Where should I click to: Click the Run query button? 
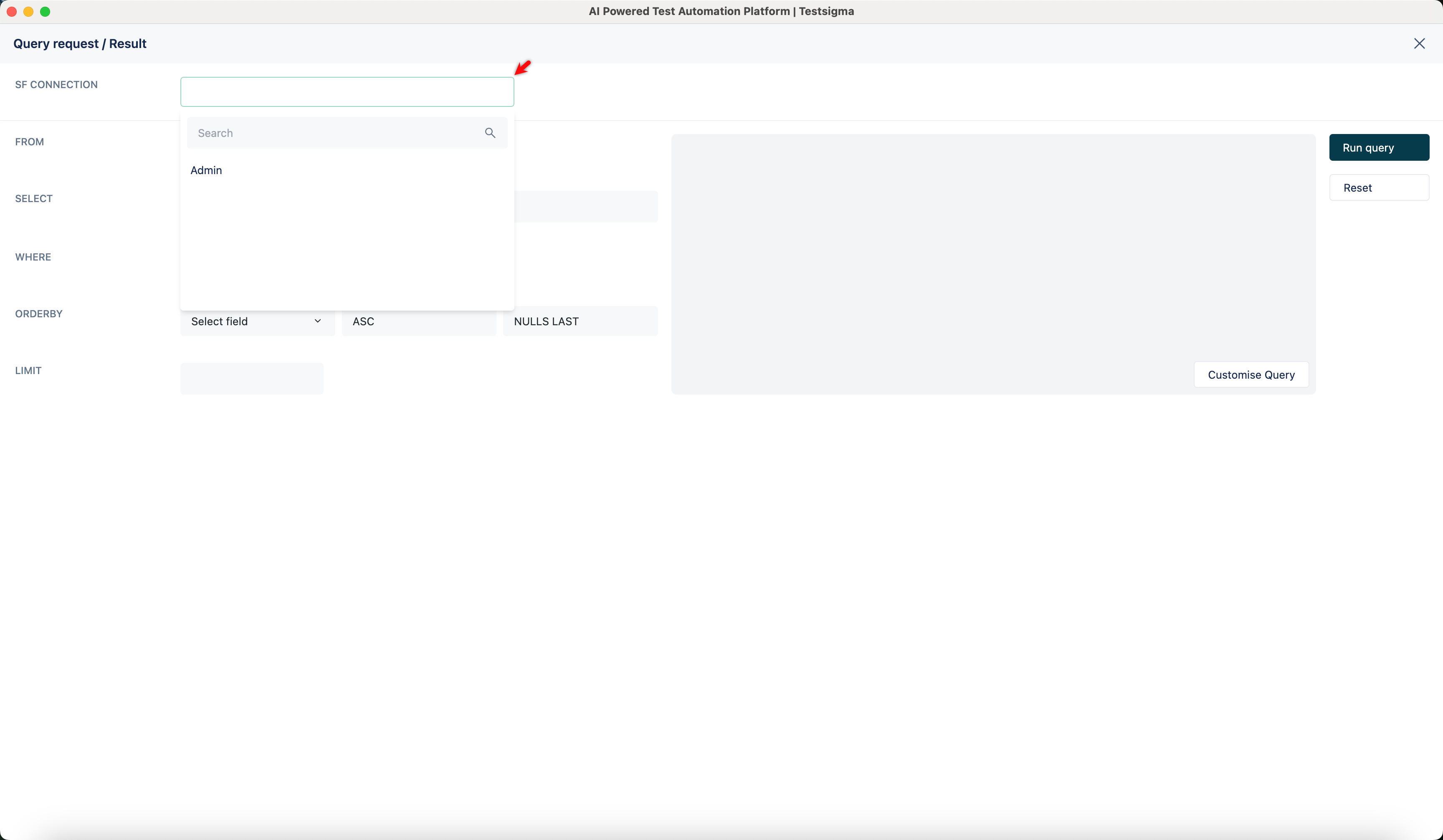point(1379,147)
